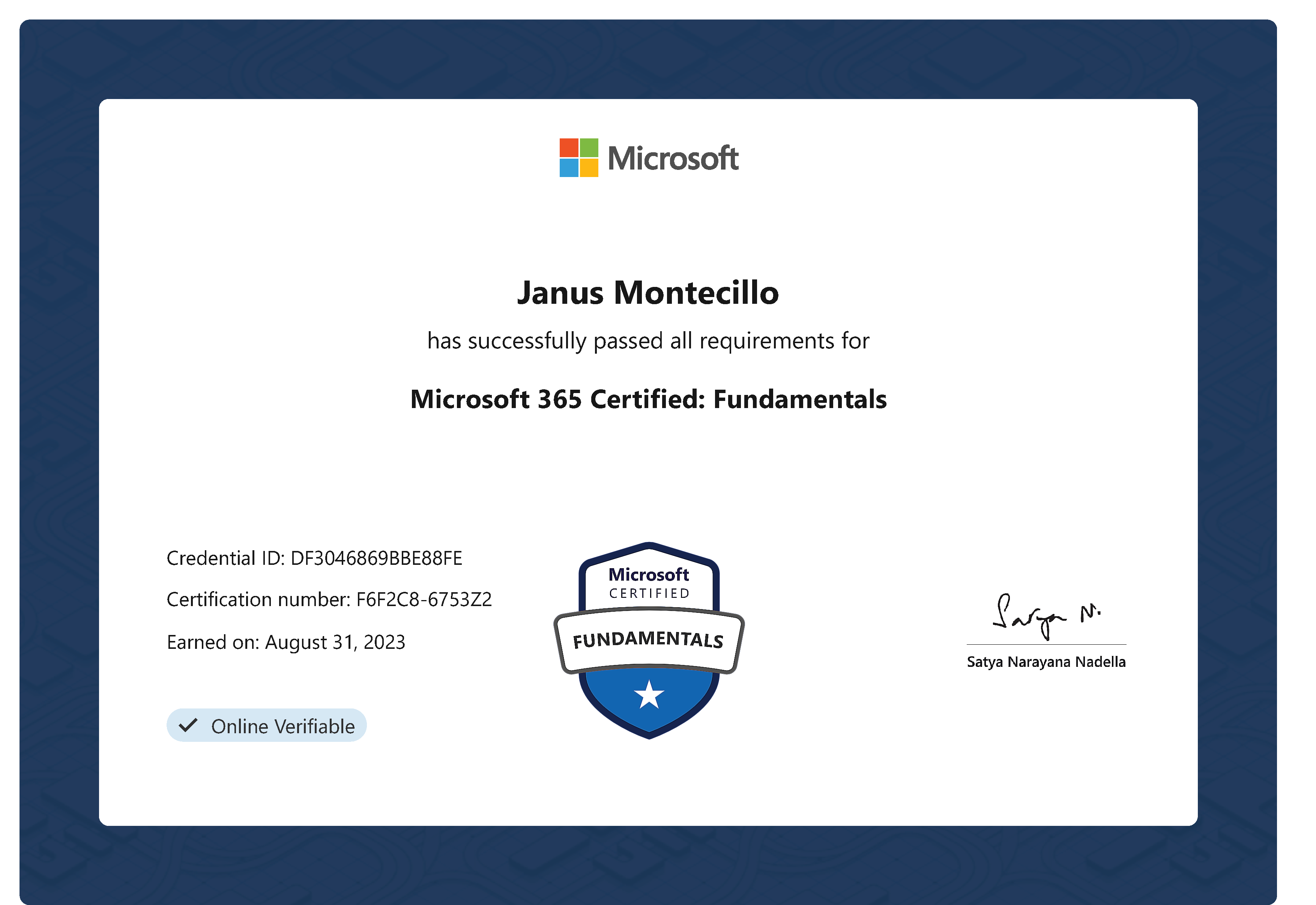Click the Earned on August 31, 2023 line
This screenshot has height=905, width=1316.
coord(286,642)
